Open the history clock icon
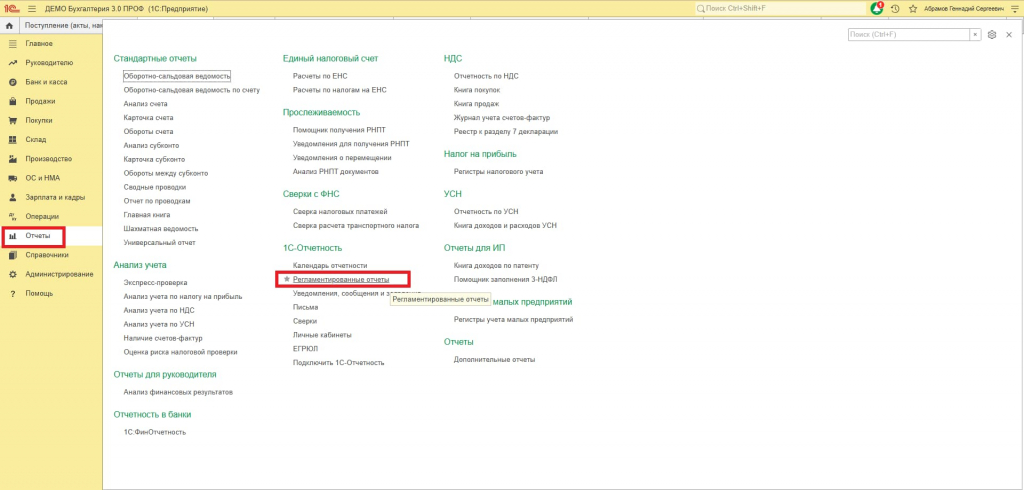1024x490 pixels. (x=895, y=9)
